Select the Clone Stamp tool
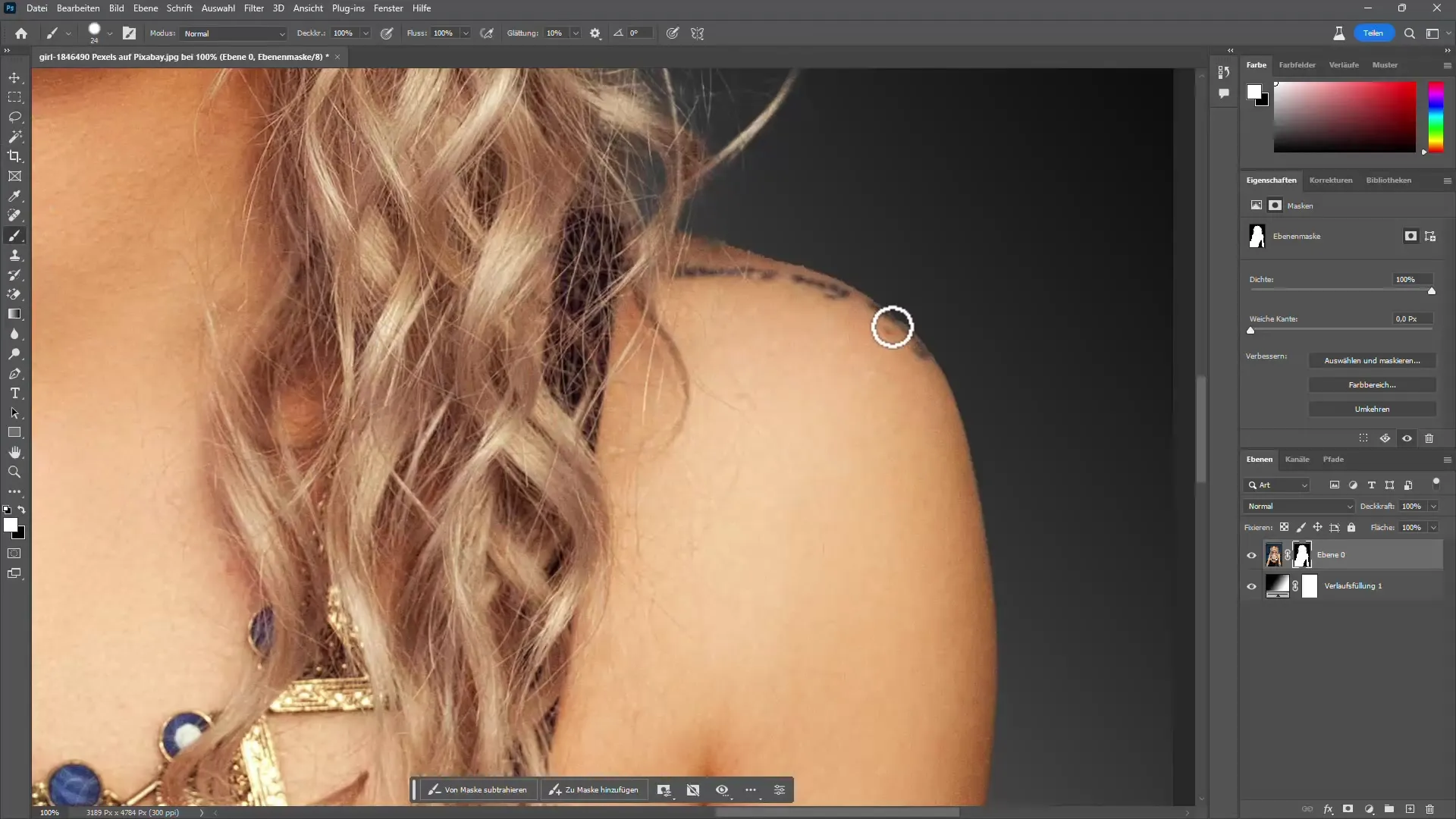This screenshot has height=819, width=1456. pos(14,256)
